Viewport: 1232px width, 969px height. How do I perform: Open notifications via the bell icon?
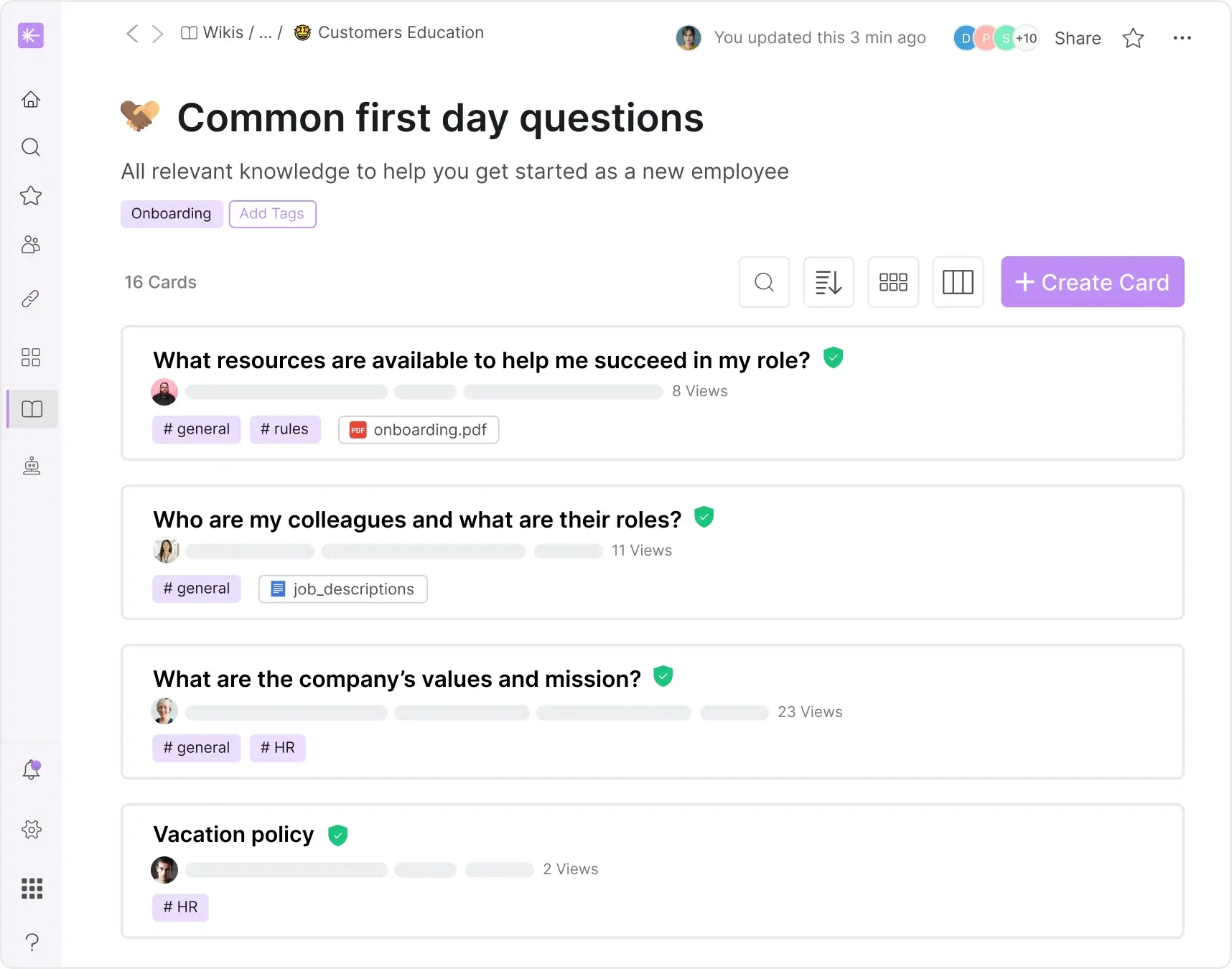[31, 769]
